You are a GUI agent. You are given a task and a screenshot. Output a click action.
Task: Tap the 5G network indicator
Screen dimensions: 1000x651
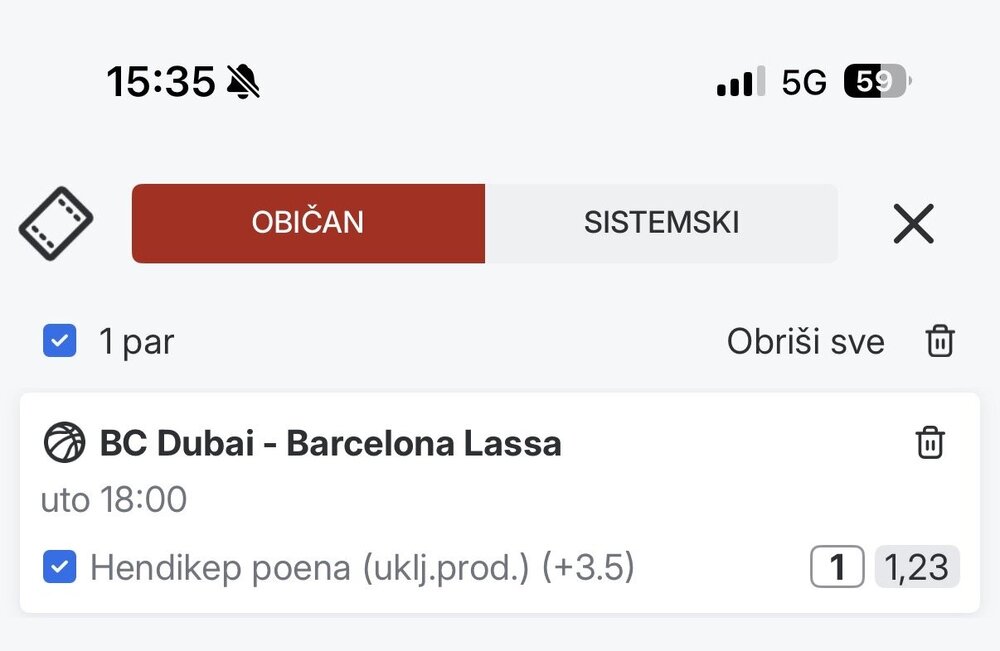coord(804,82)
